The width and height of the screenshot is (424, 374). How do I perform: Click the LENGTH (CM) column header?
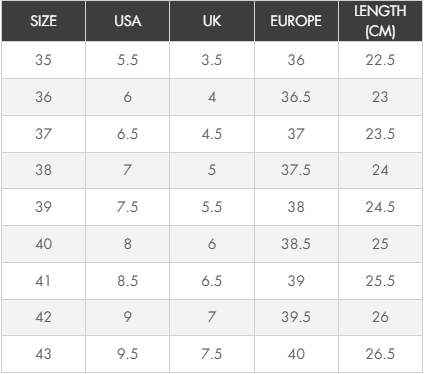coord(380,21)
